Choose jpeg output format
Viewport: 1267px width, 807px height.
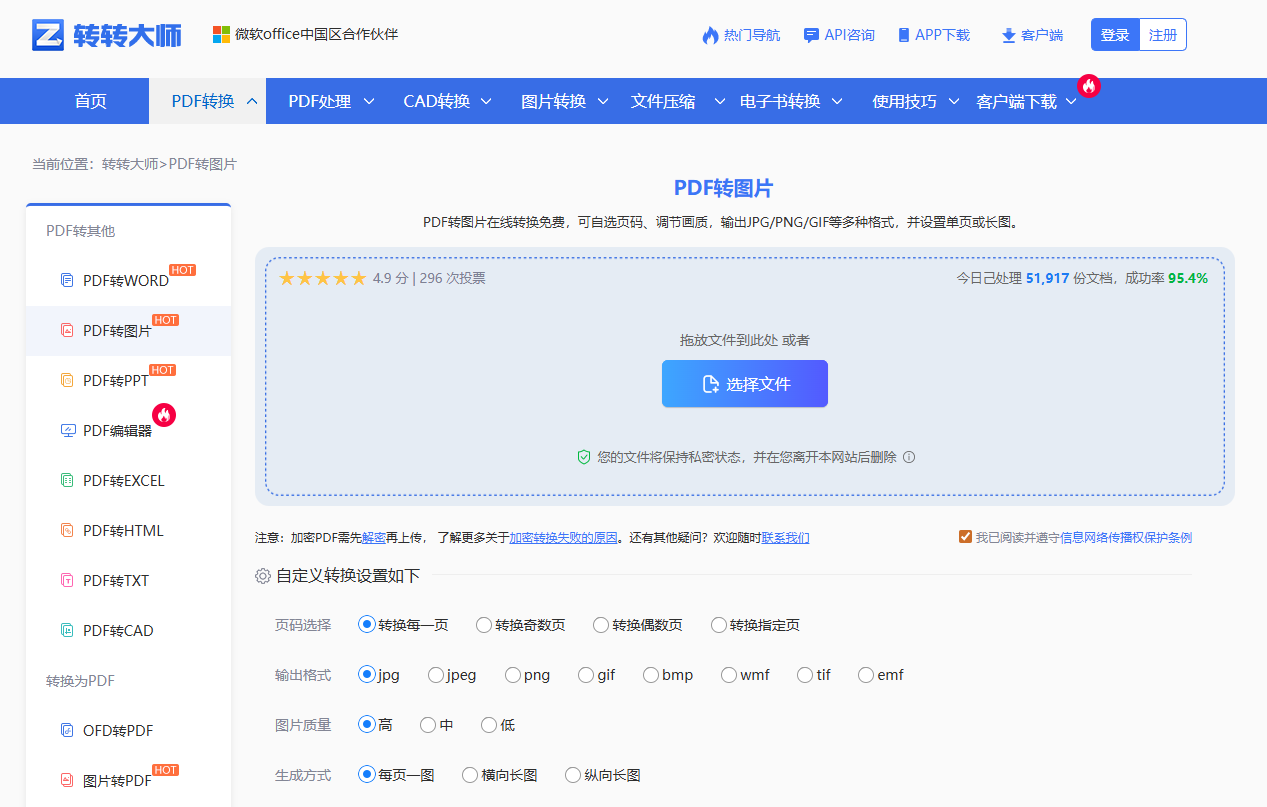tap(436, 675)
